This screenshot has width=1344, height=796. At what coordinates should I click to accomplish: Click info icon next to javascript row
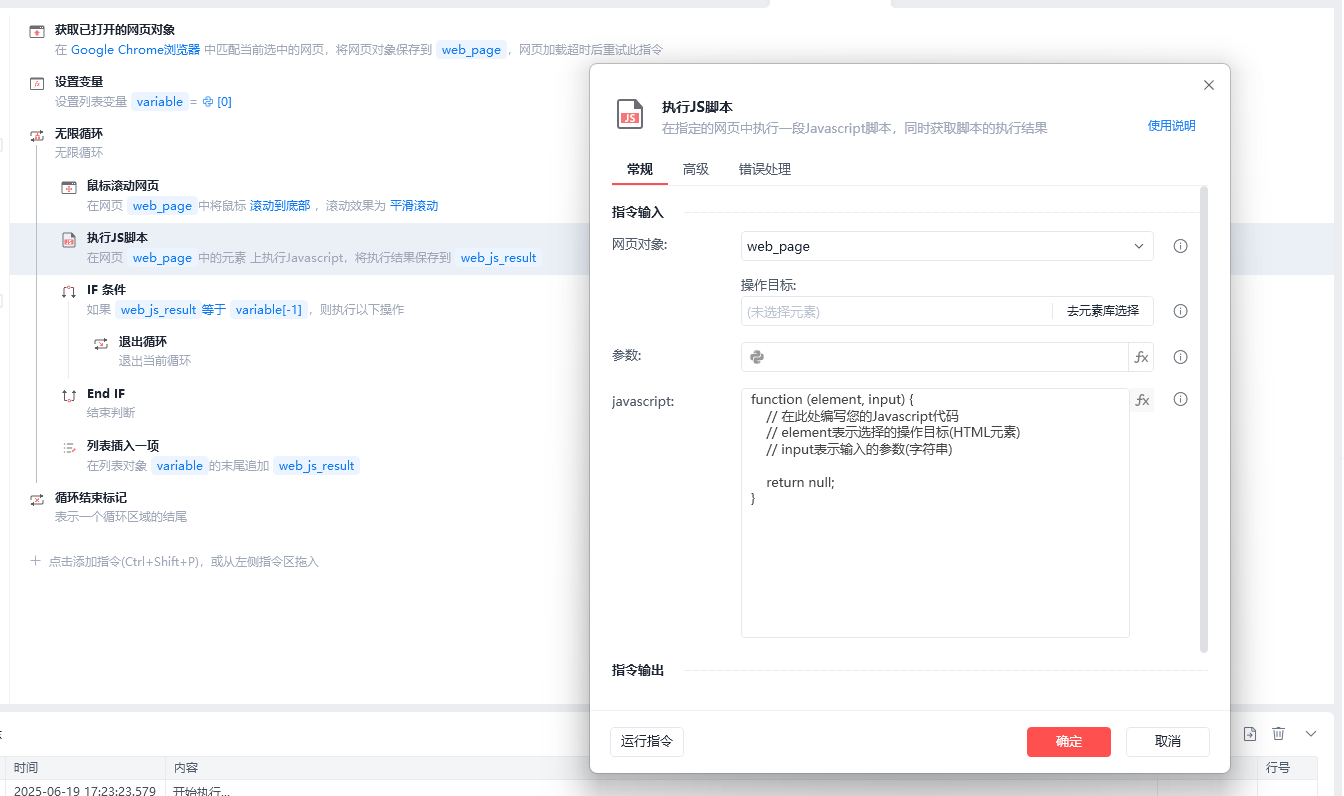1180,399
